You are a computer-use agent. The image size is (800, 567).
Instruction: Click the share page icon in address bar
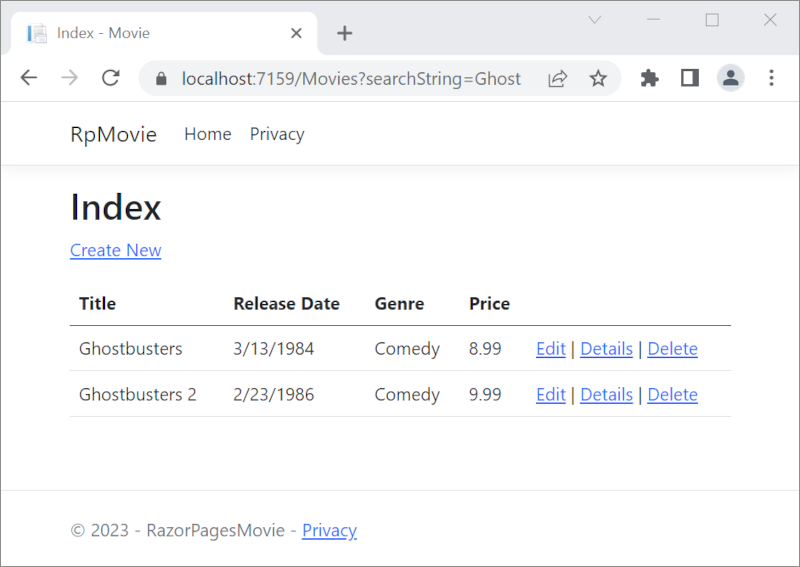coord(558,78)
